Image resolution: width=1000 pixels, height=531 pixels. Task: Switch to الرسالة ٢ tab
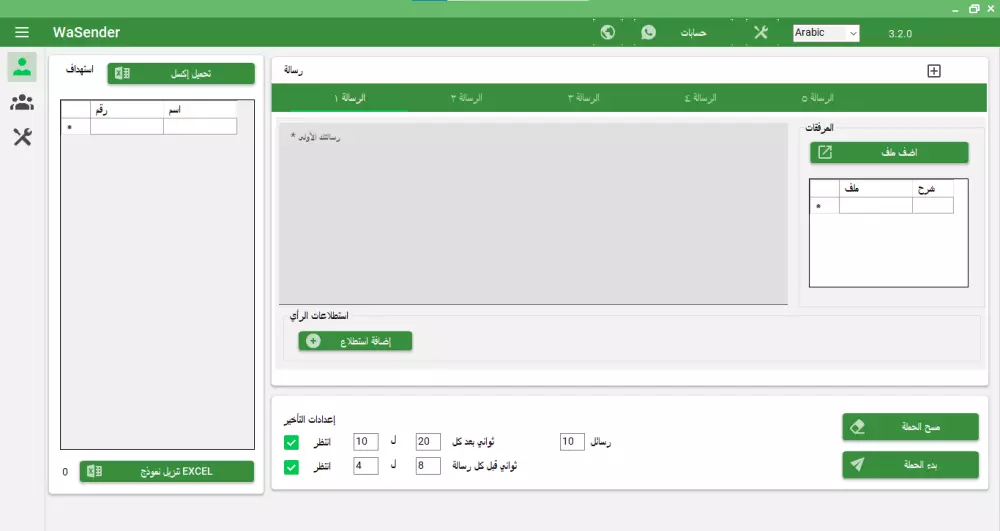coord(466,98)
